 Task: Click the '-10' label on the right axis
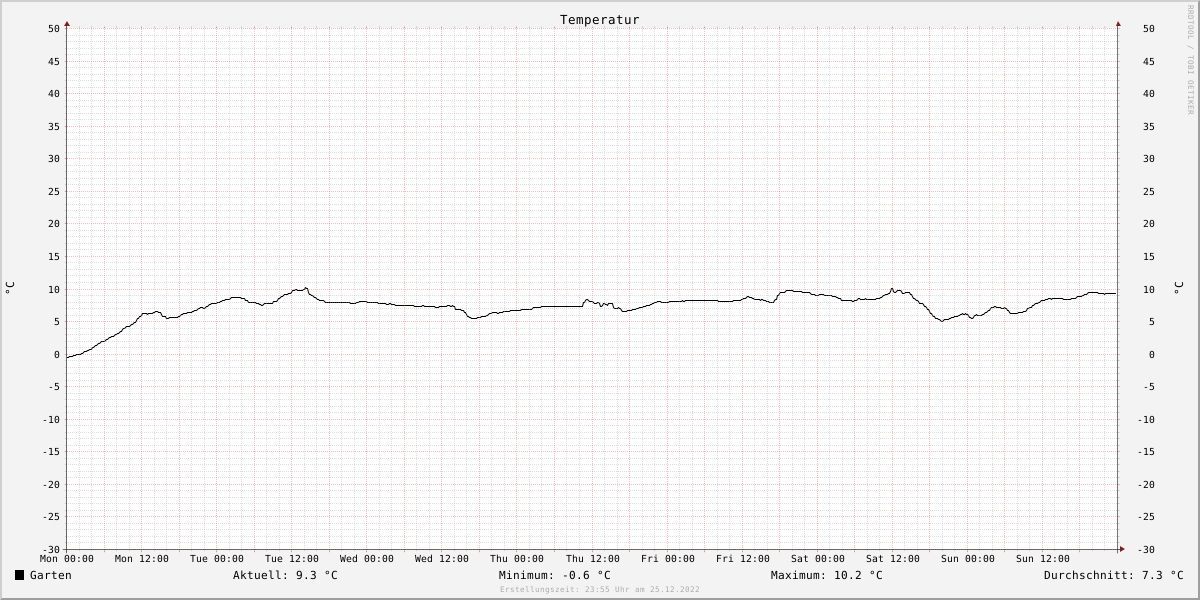tap(1146, 419)
